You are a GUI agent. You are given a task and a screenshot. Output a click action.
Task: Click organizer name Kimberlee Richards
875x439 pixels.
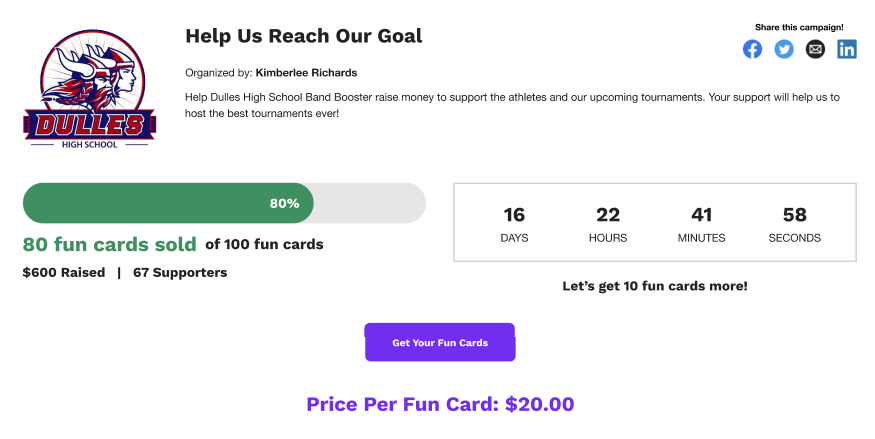(306, 73)
